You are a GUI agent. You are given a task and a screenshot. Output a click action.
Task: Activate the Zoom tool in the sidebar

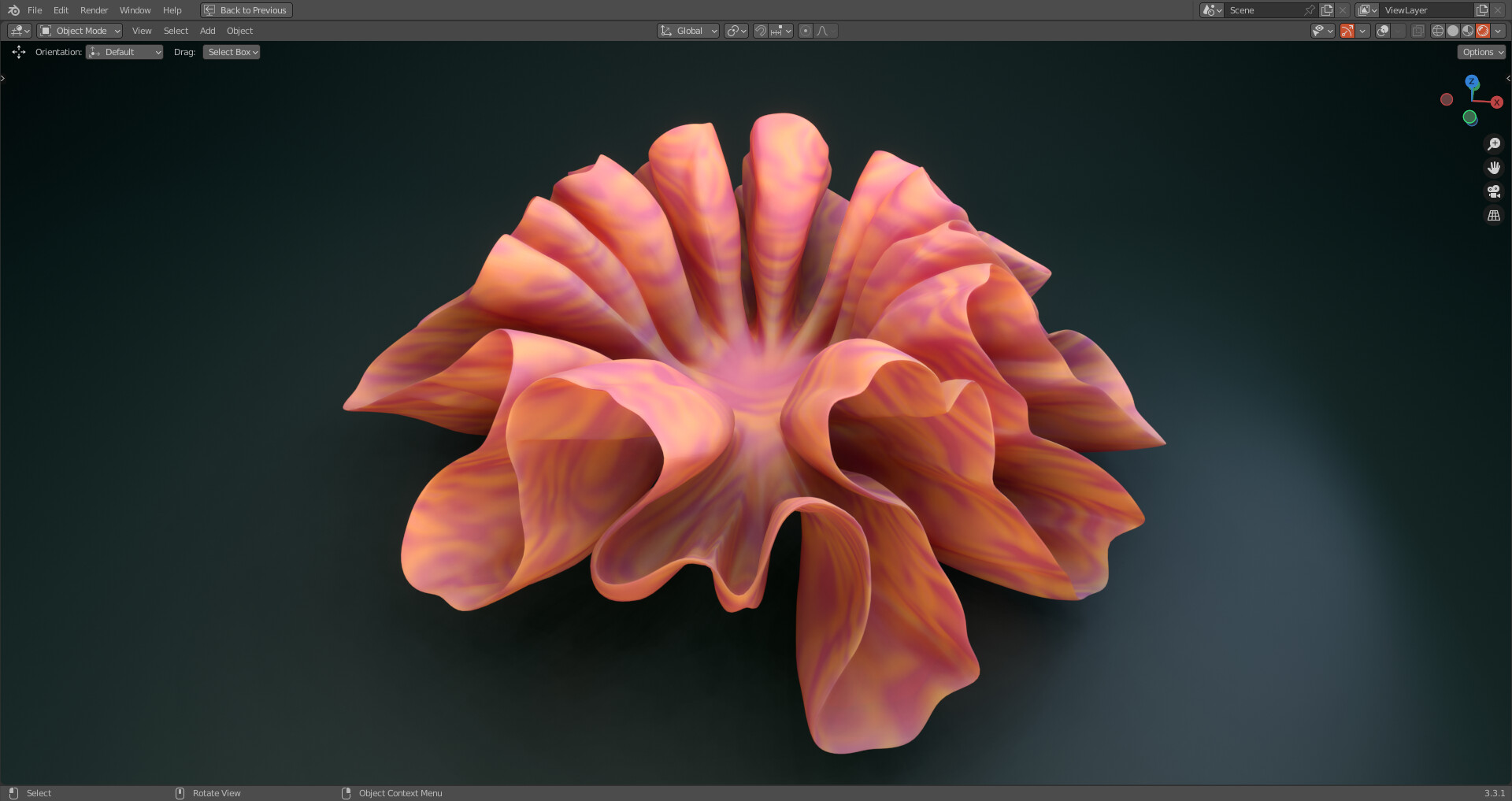pos(1494,143)
